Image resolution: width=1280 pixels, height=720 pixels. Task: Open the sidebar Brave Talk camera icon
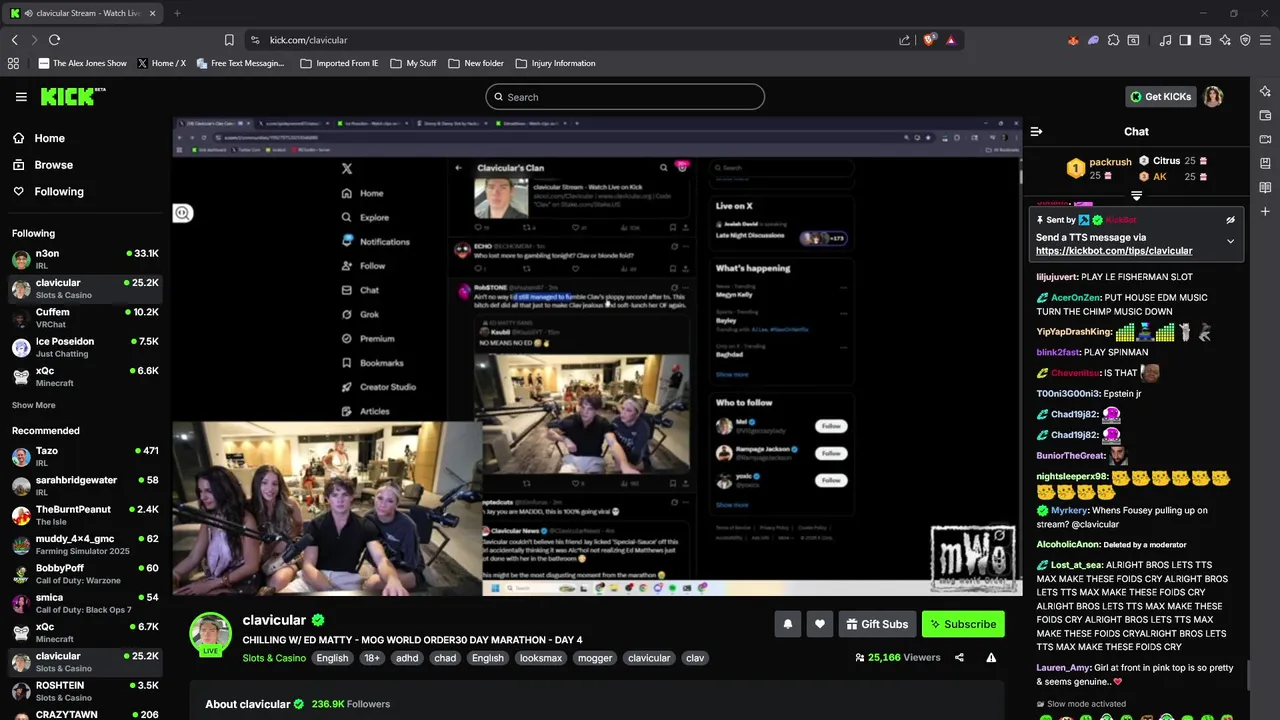point(1265,139)
